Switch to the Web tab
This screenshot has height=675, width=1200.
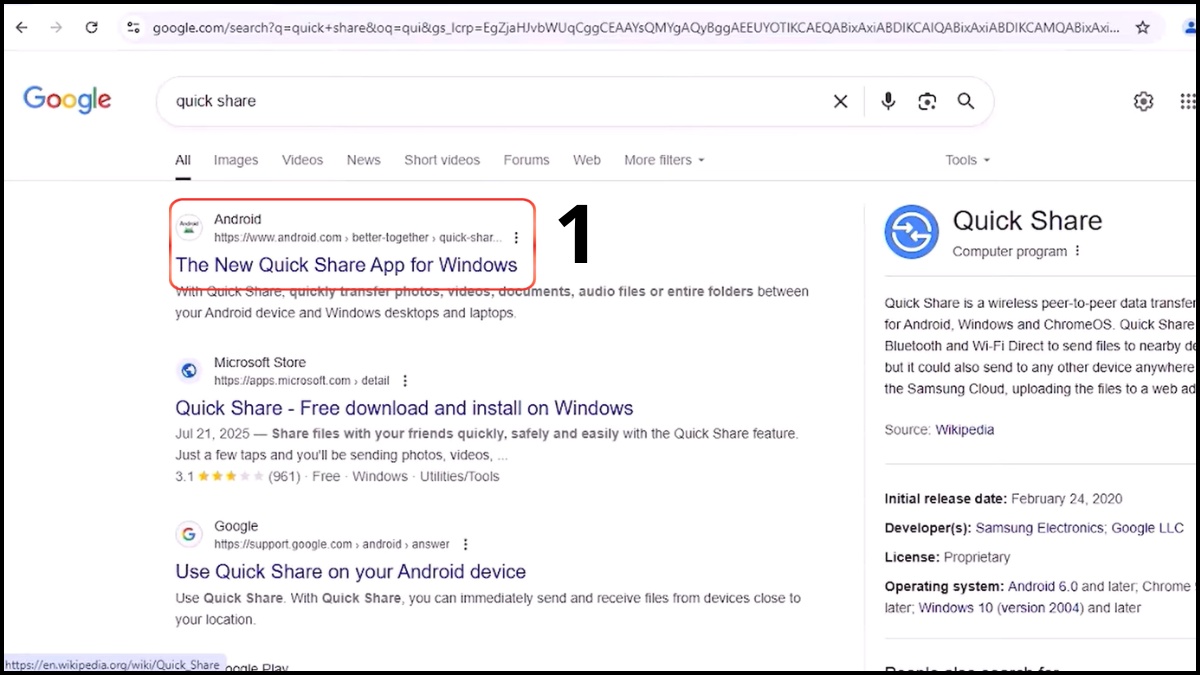587,160
